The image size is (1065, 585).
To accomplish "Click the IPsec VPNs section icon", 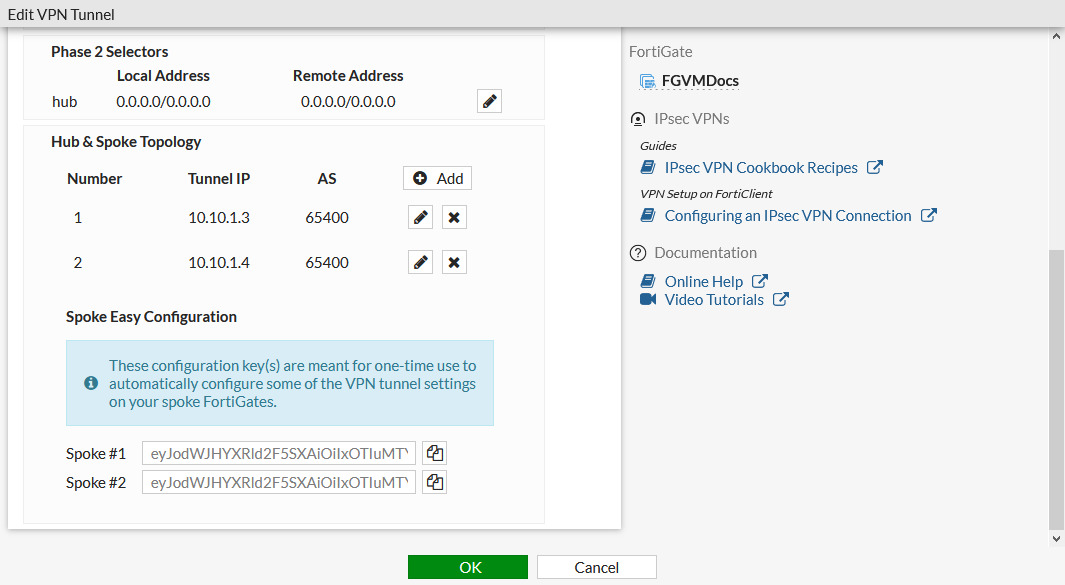I will point(638,118).
